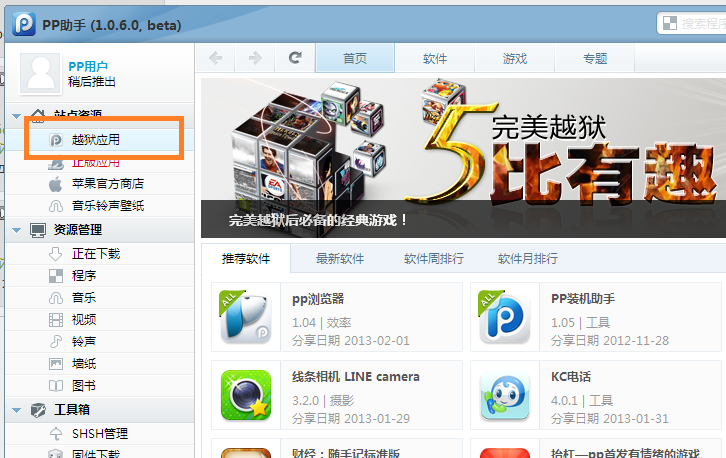Screen dimensions: 726x458
Task: Select the 软件周排行 tab
Action: pos(434,258)
